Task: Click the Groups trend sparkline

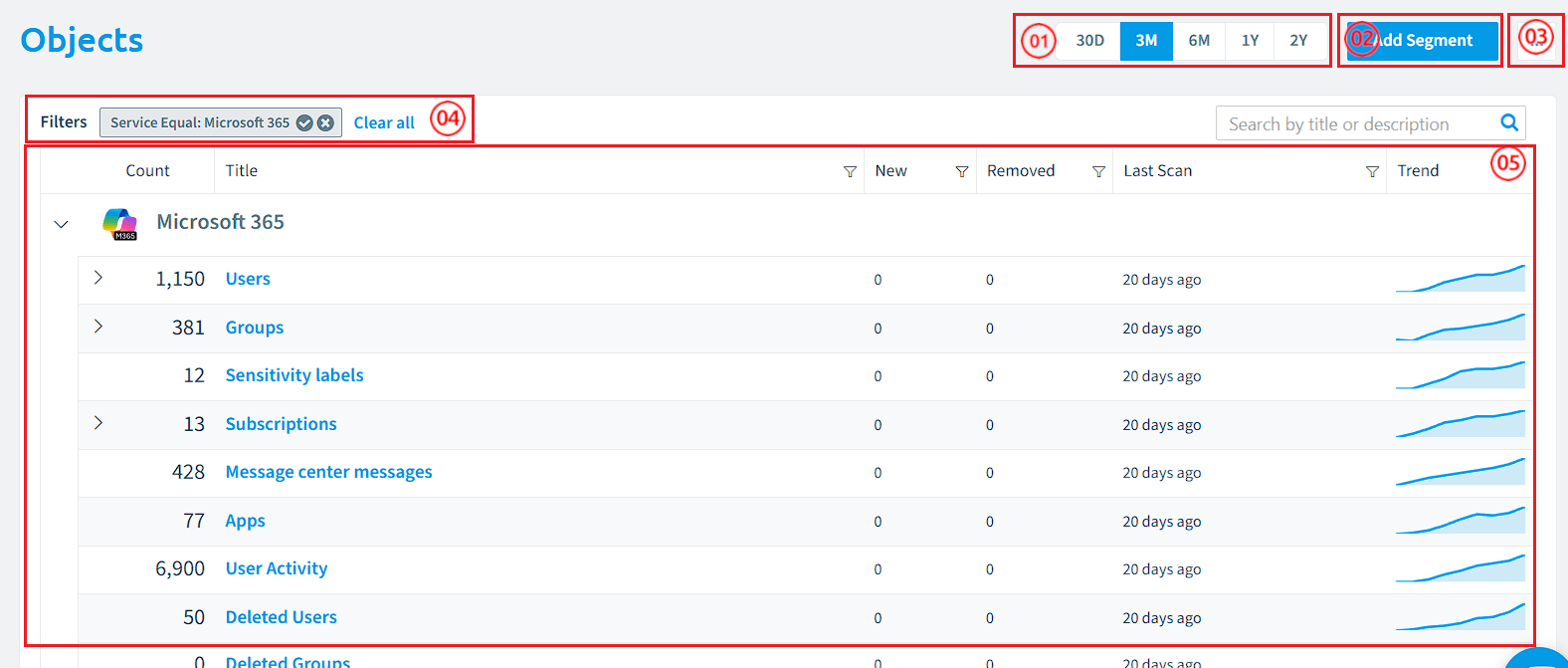Action: point(1461,328)
